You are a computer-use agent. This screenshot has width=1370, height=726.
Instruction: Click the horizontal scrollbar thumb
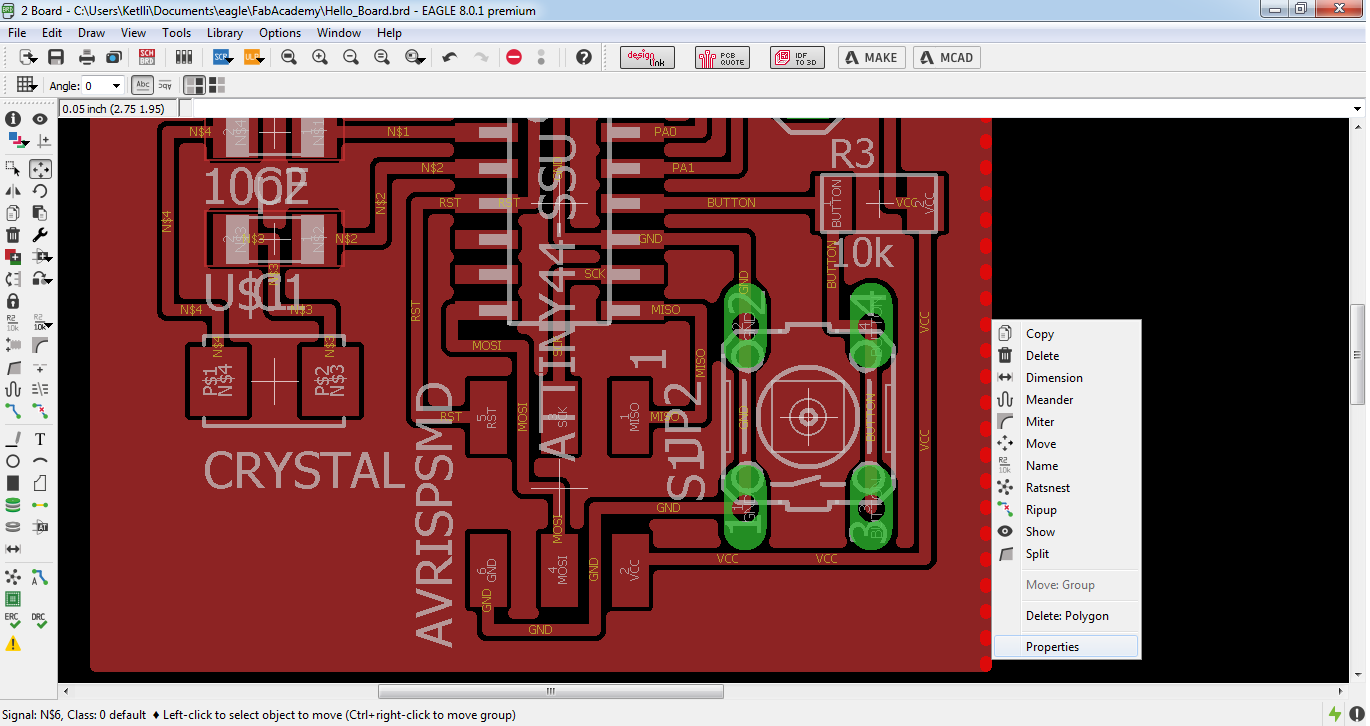click(550, 691)
